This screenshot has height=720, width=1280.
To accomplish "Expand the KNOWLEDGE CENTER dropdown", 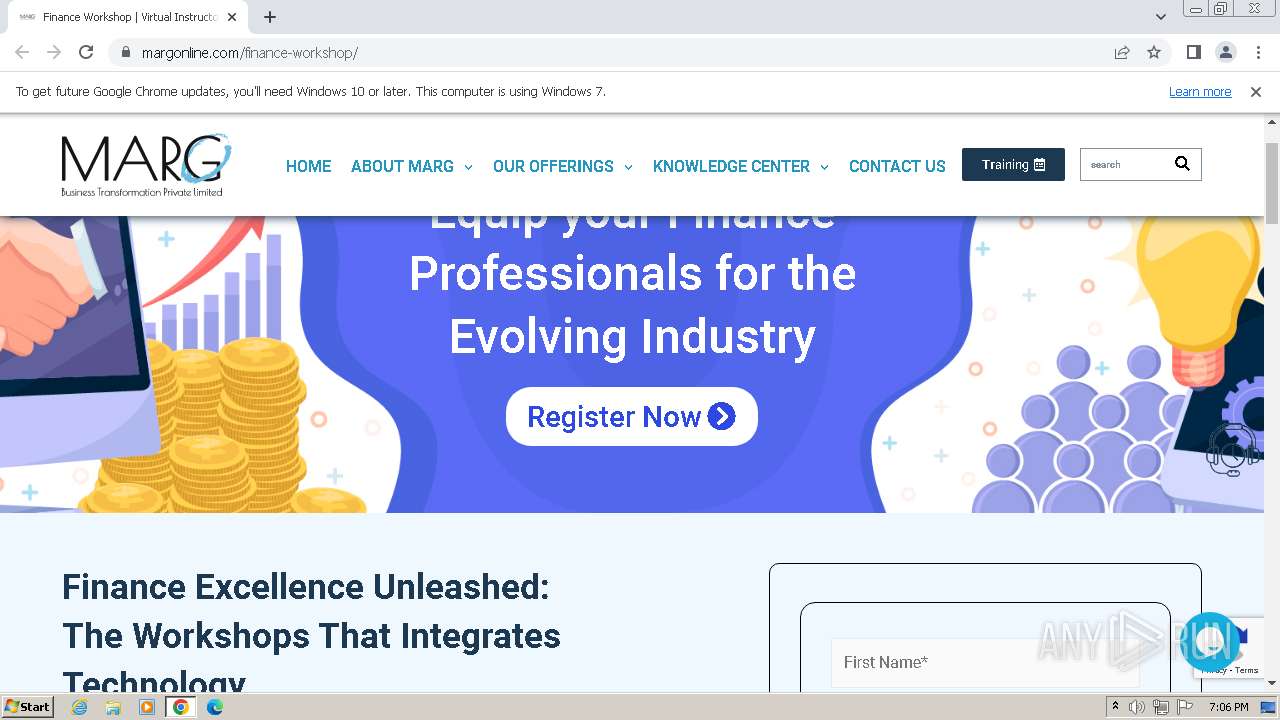I will pos(740,166).
